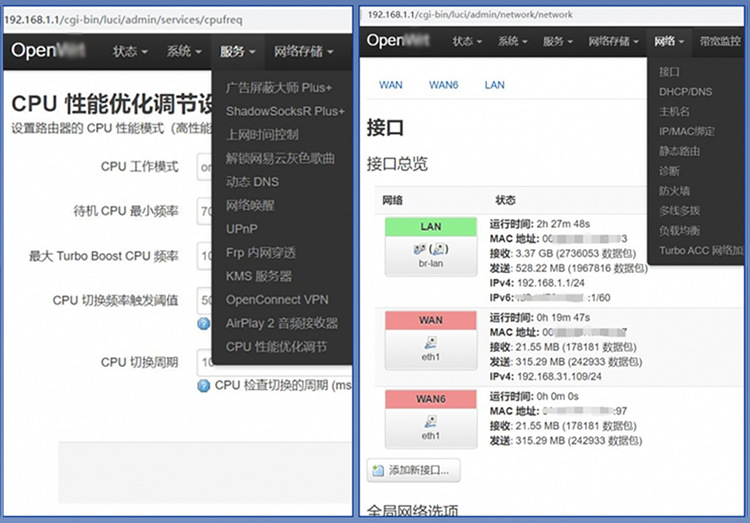Click the 添加新接口 button
The height and width of the screenshot is (523, 750).
414,470
